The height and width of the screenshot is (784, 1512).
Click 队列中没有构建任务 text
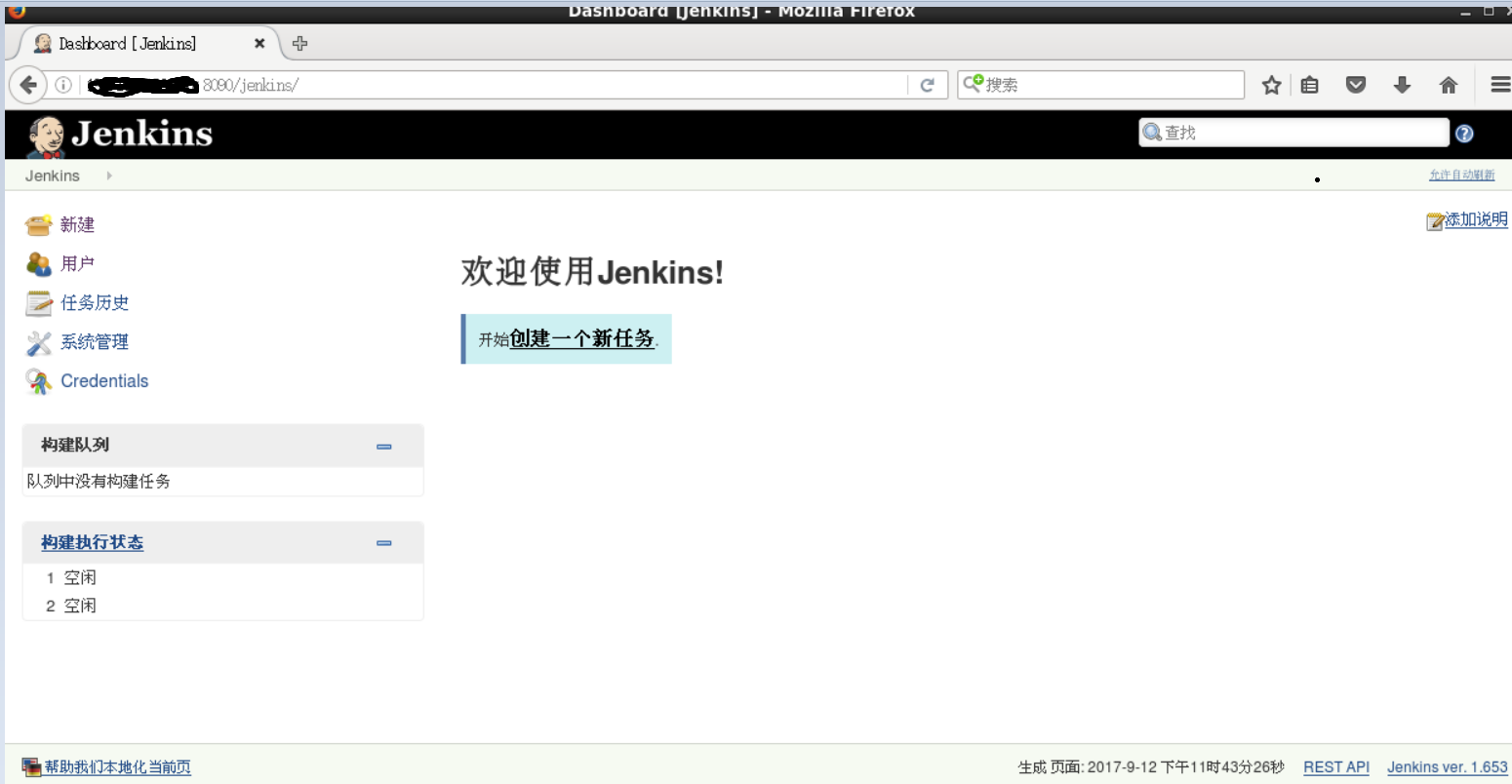99,482
